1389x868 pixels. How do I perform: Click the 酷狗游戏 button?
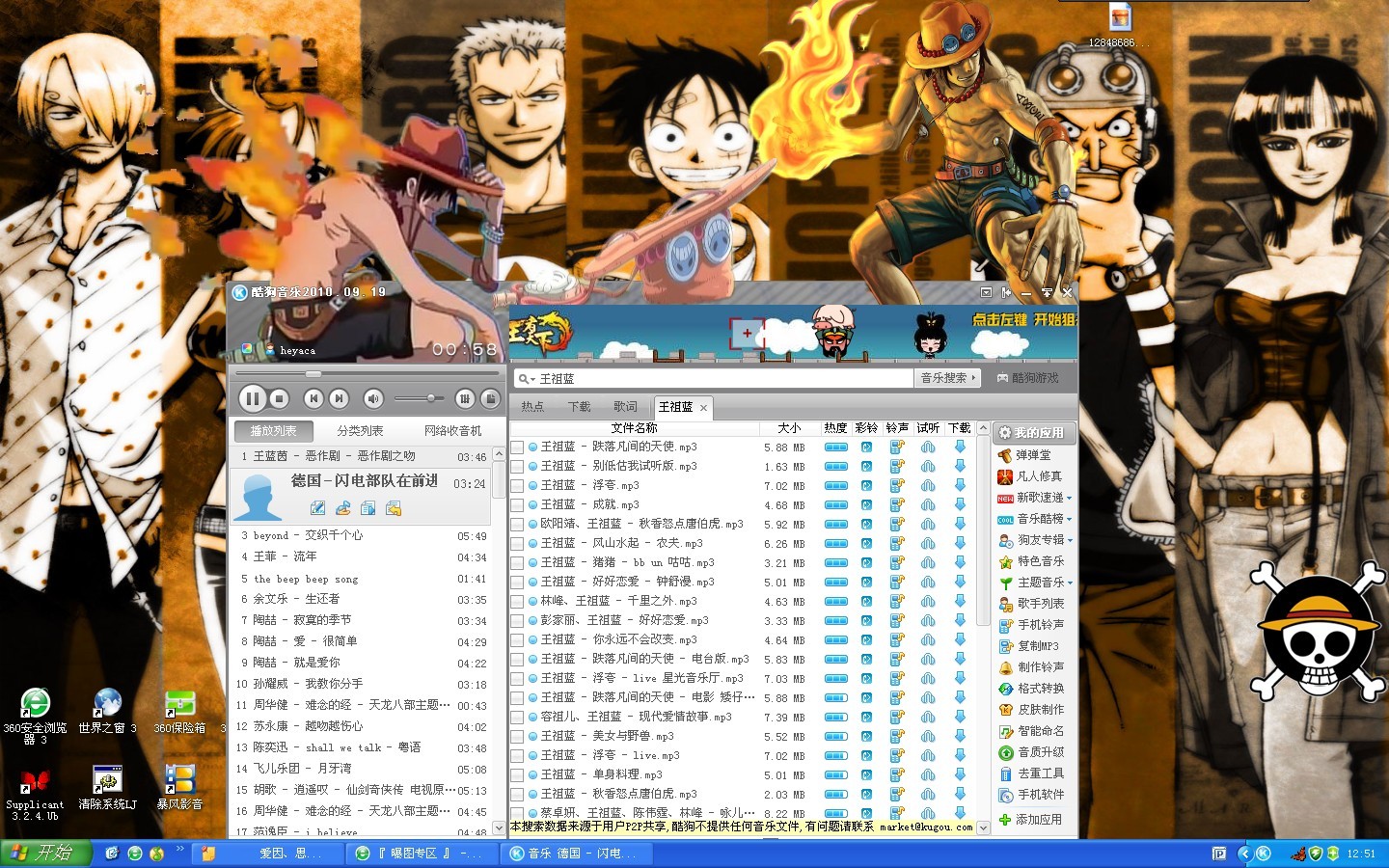(x=1028, y=378)
